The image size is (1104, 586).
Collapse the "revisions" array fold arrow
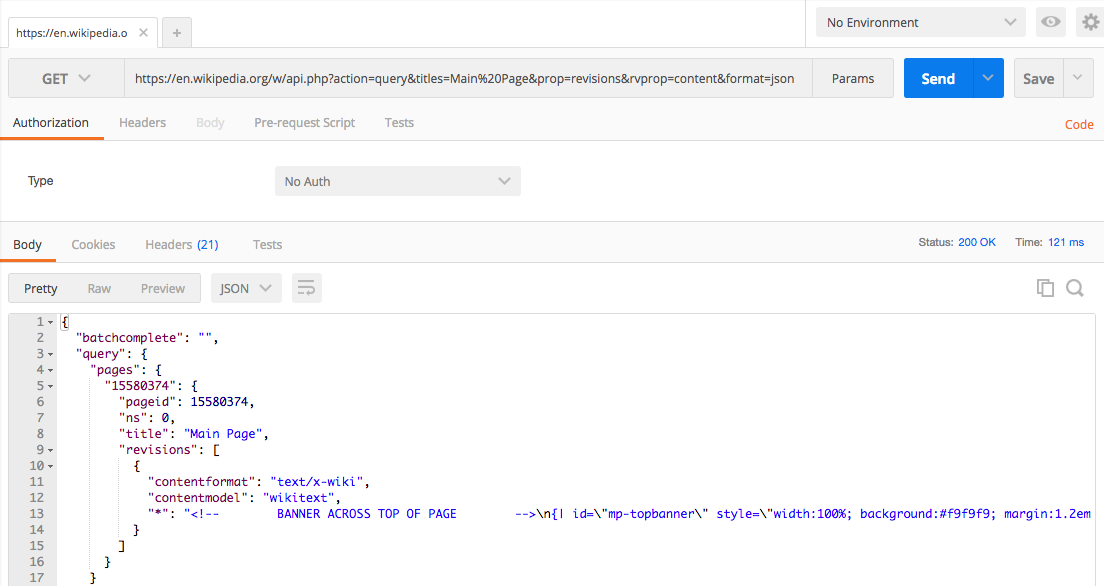pos(51,450)
